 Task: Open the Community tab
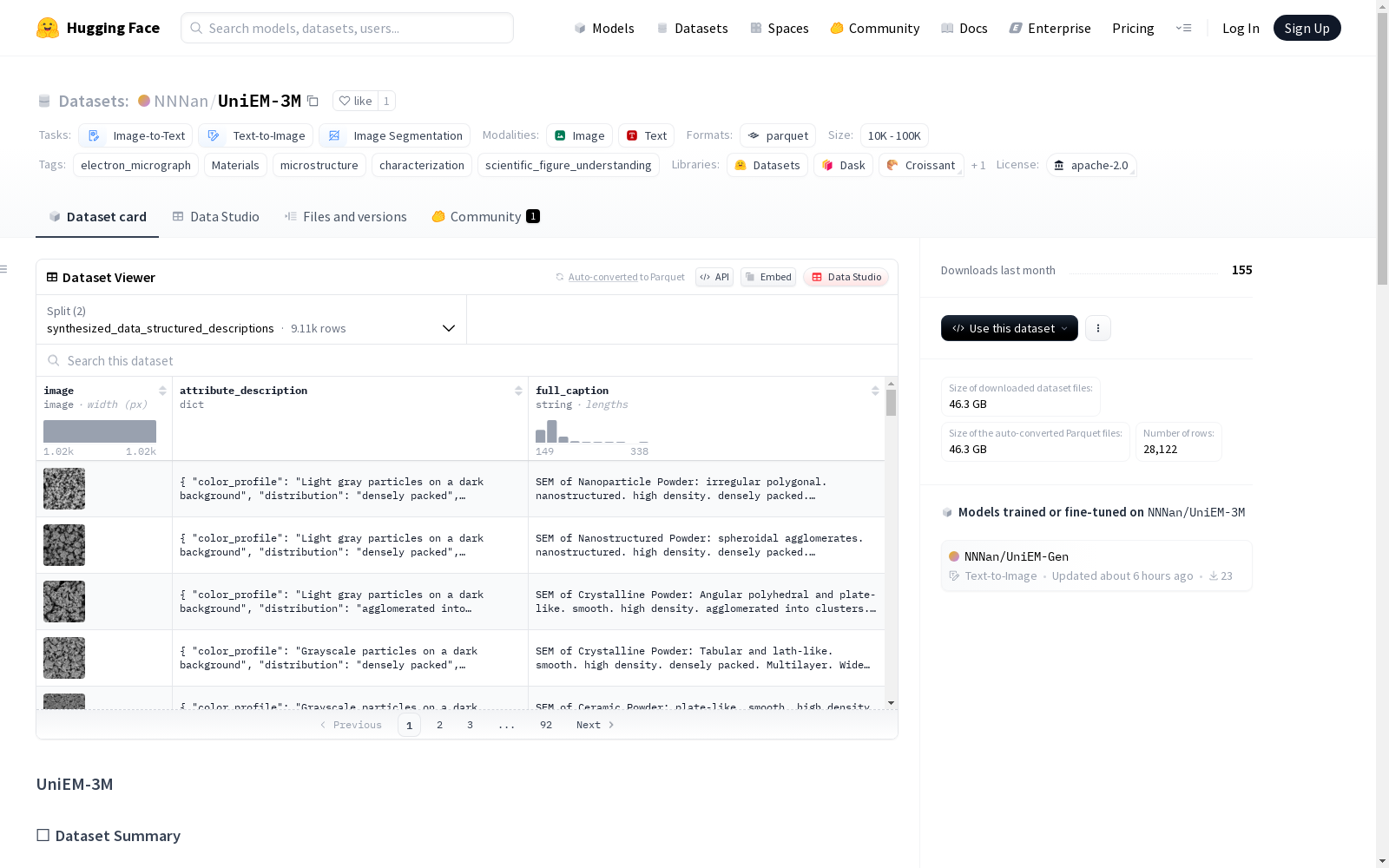click(x=486, y=217)
